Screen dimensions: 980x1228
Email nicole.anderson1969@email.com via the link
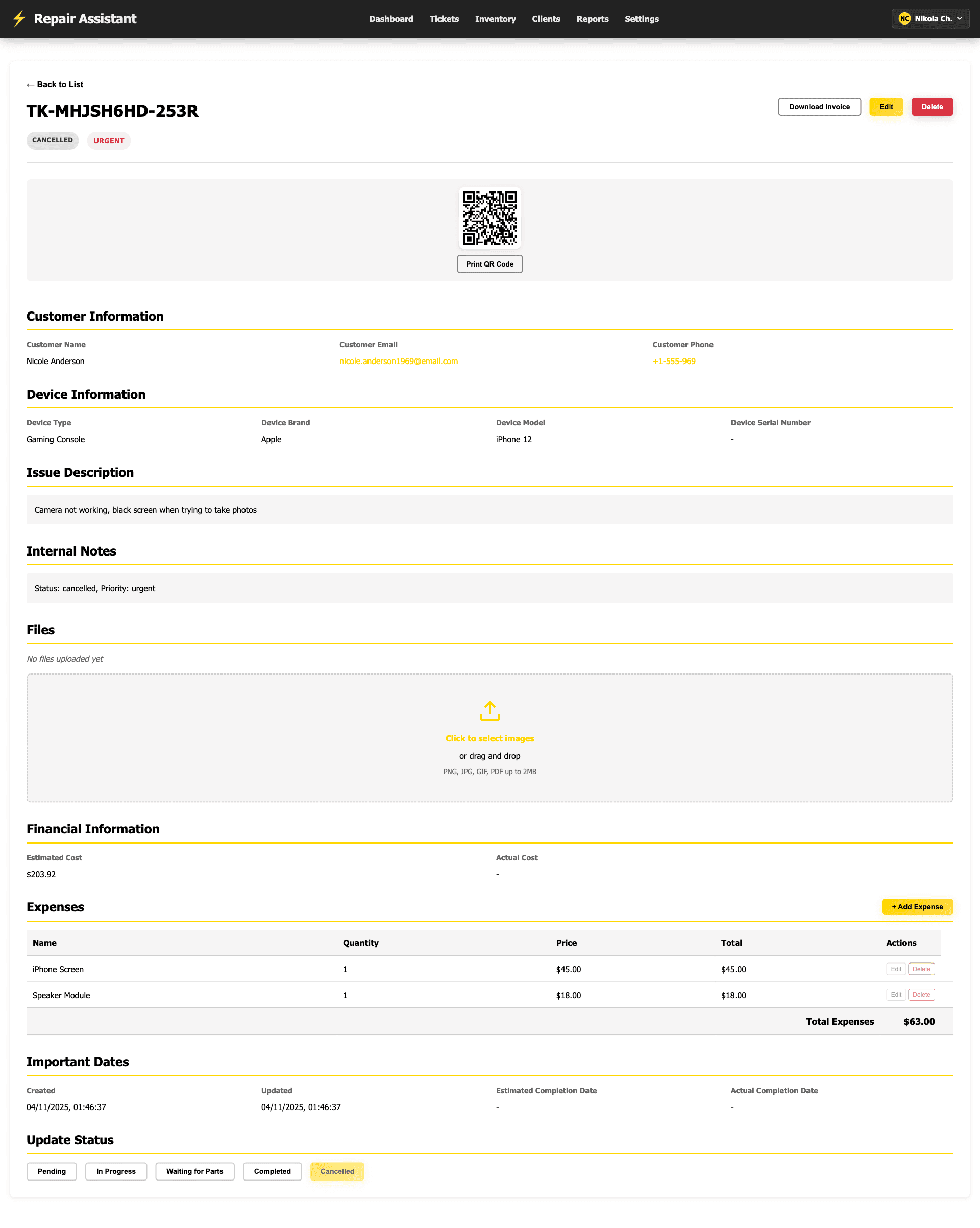pos(399,360)
